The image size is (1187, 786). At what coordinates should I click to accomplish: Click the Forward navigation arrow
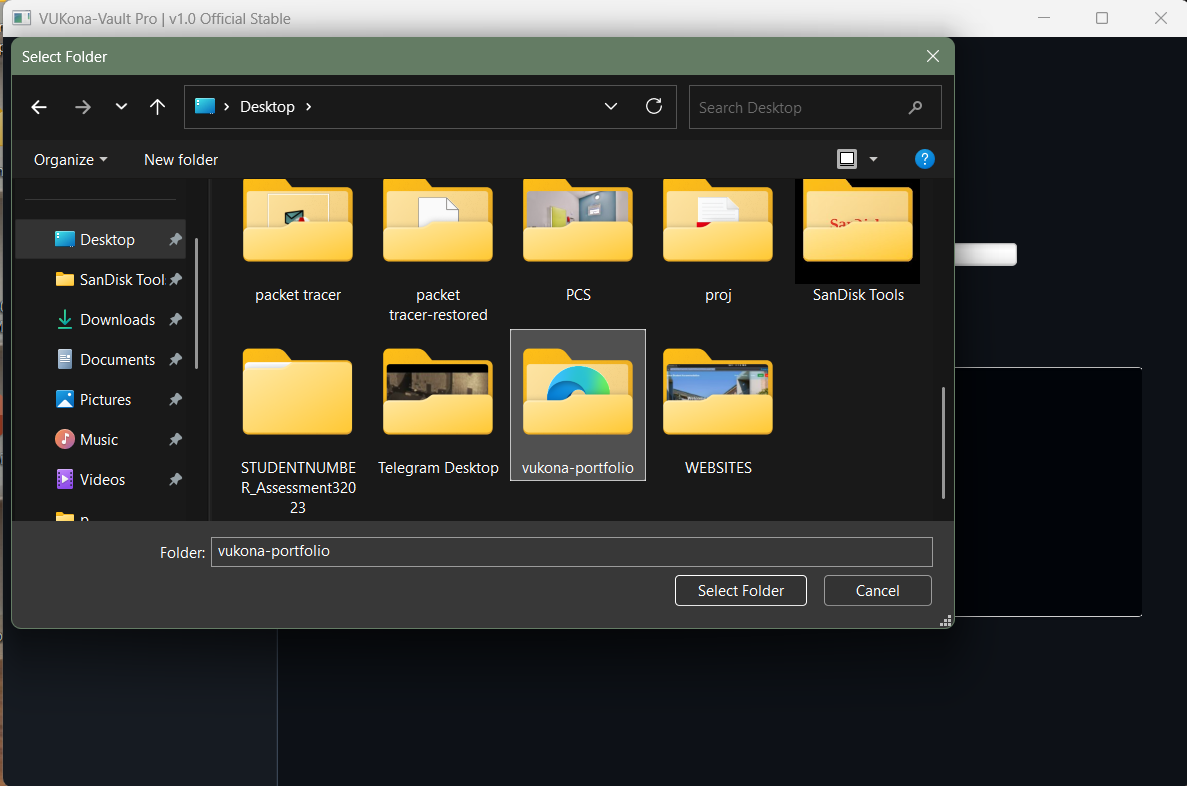point(83,106)
